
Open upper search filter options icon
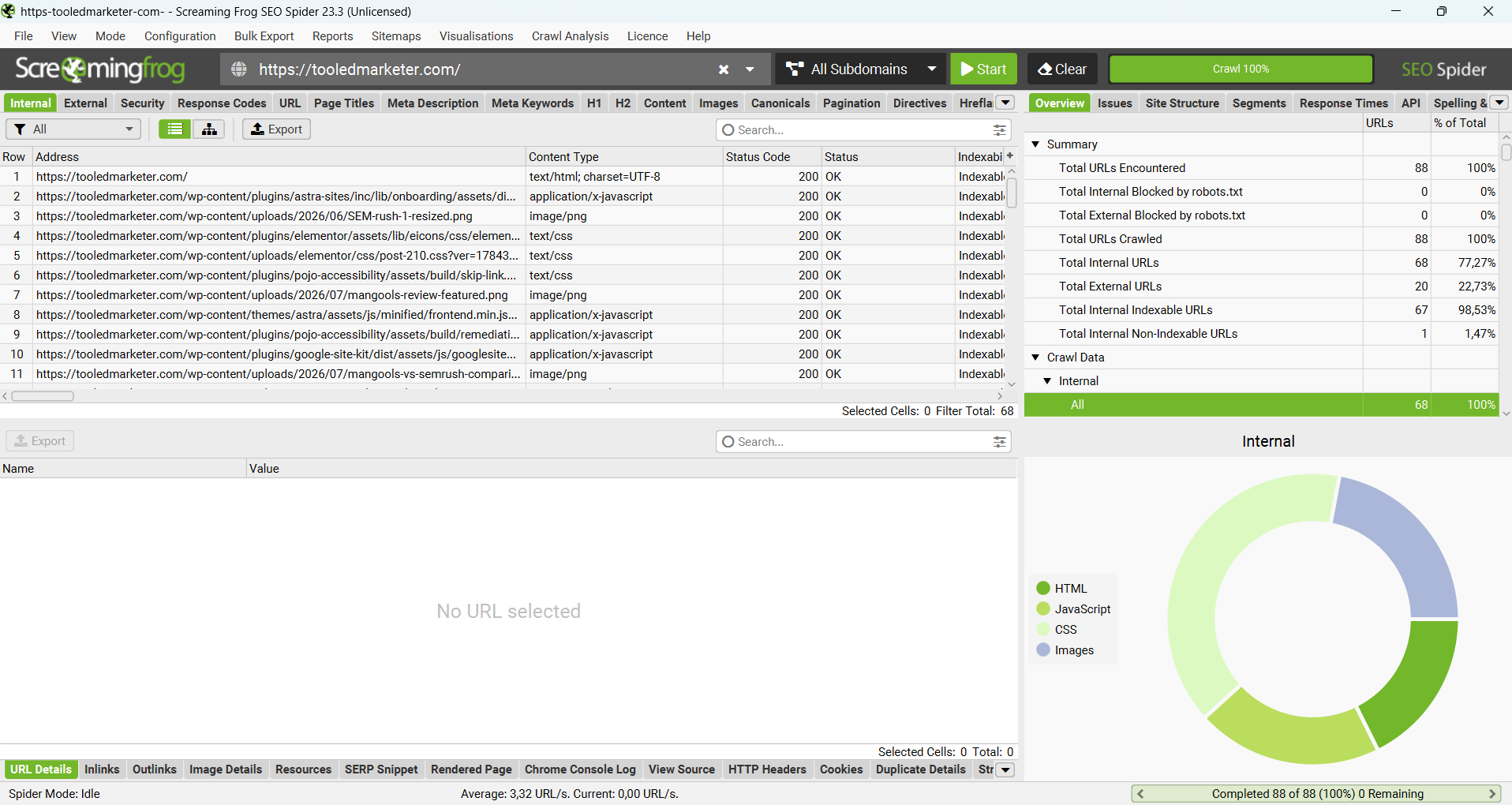(x=1000, y=130)
